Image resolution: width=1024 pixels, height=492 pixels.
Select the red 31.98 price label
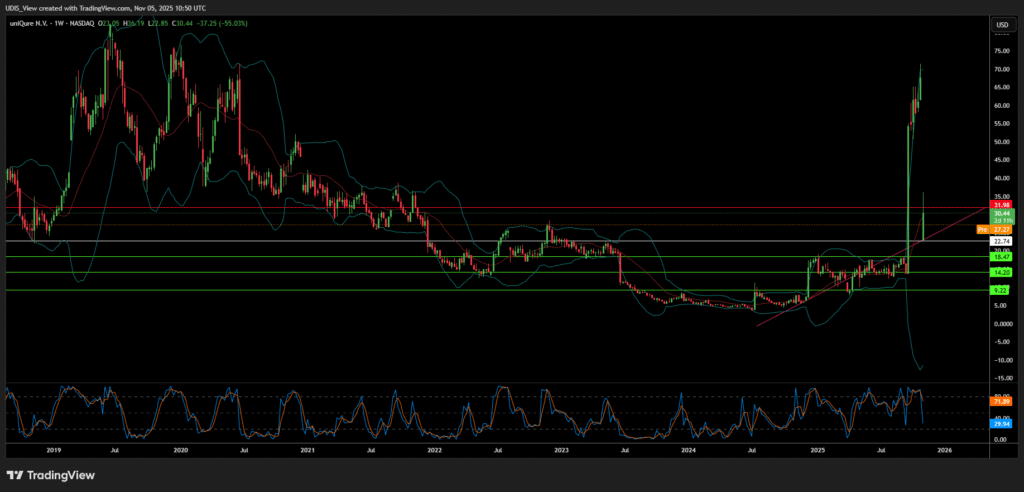click(x=1000, y=205)
